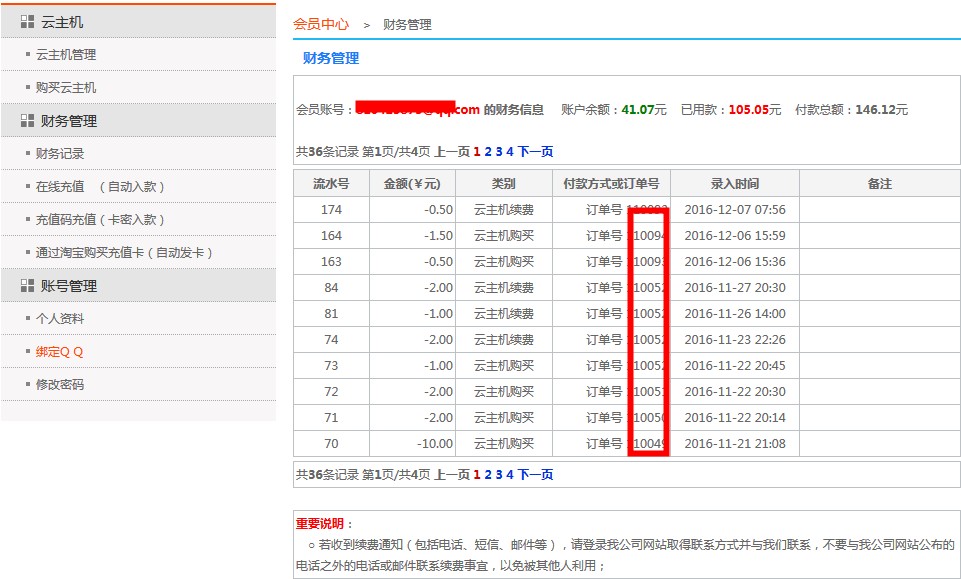Click the grid icon beside 账号管理 header

click(x=27, y=286)
